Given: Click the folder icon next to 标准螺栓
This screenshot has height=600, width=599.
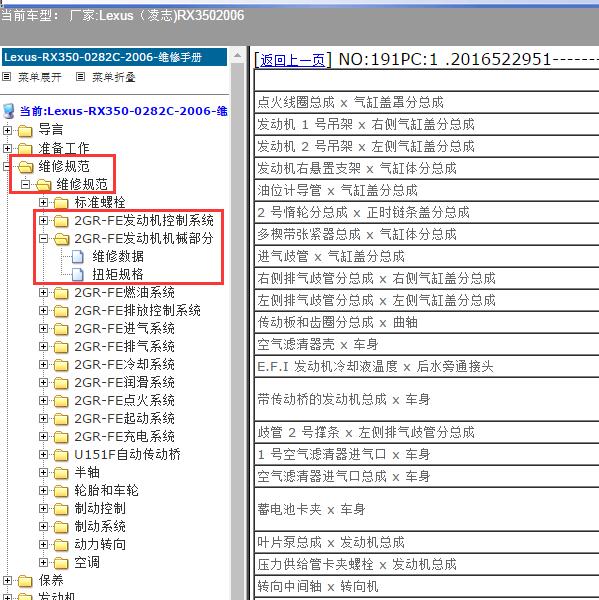Looking at the screenshot, I should click(61, 203).
